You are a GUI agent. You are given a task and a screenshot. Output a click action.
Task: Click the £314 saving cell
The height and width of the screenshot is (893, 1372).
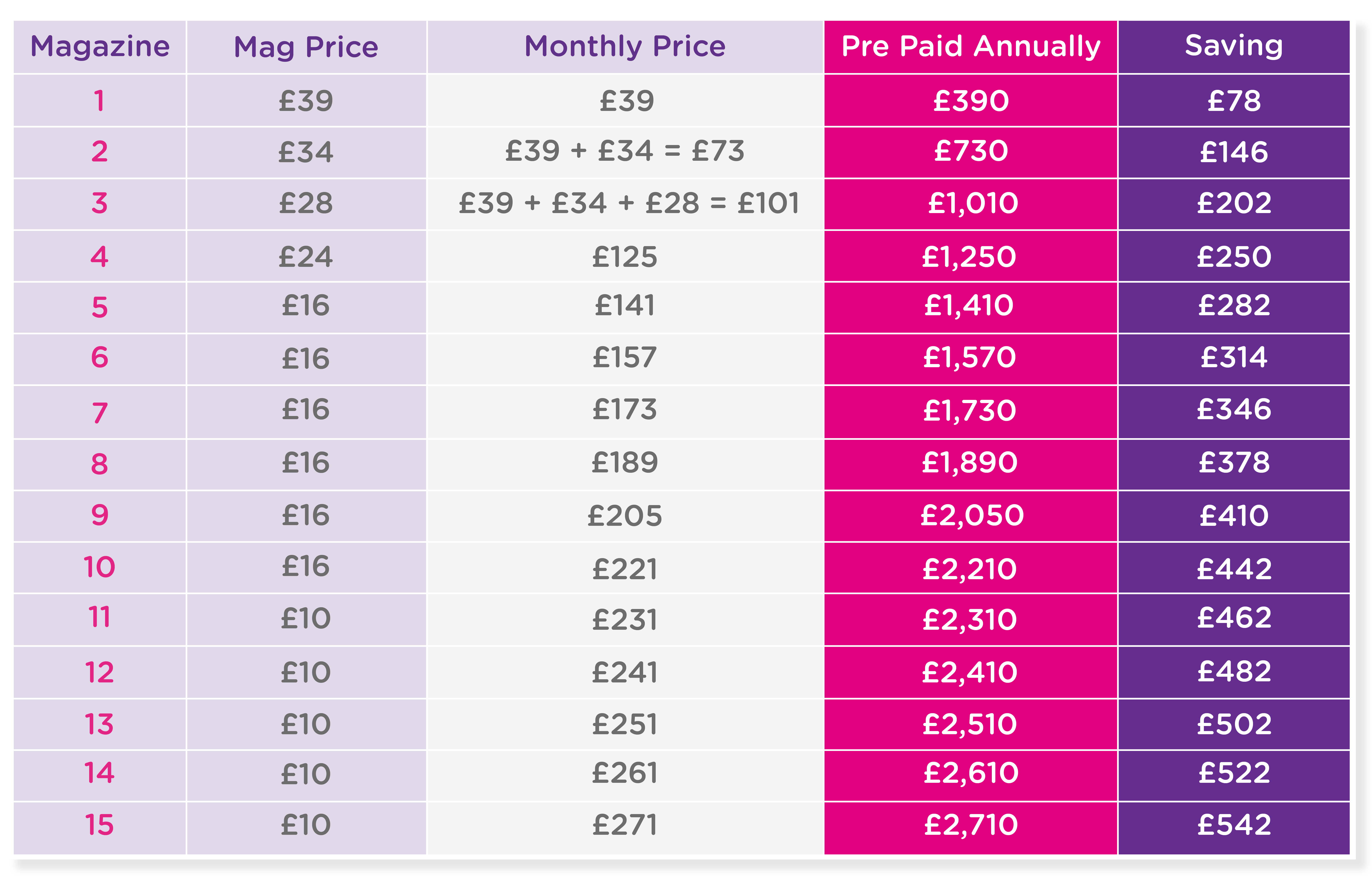tap(1234, 358)
